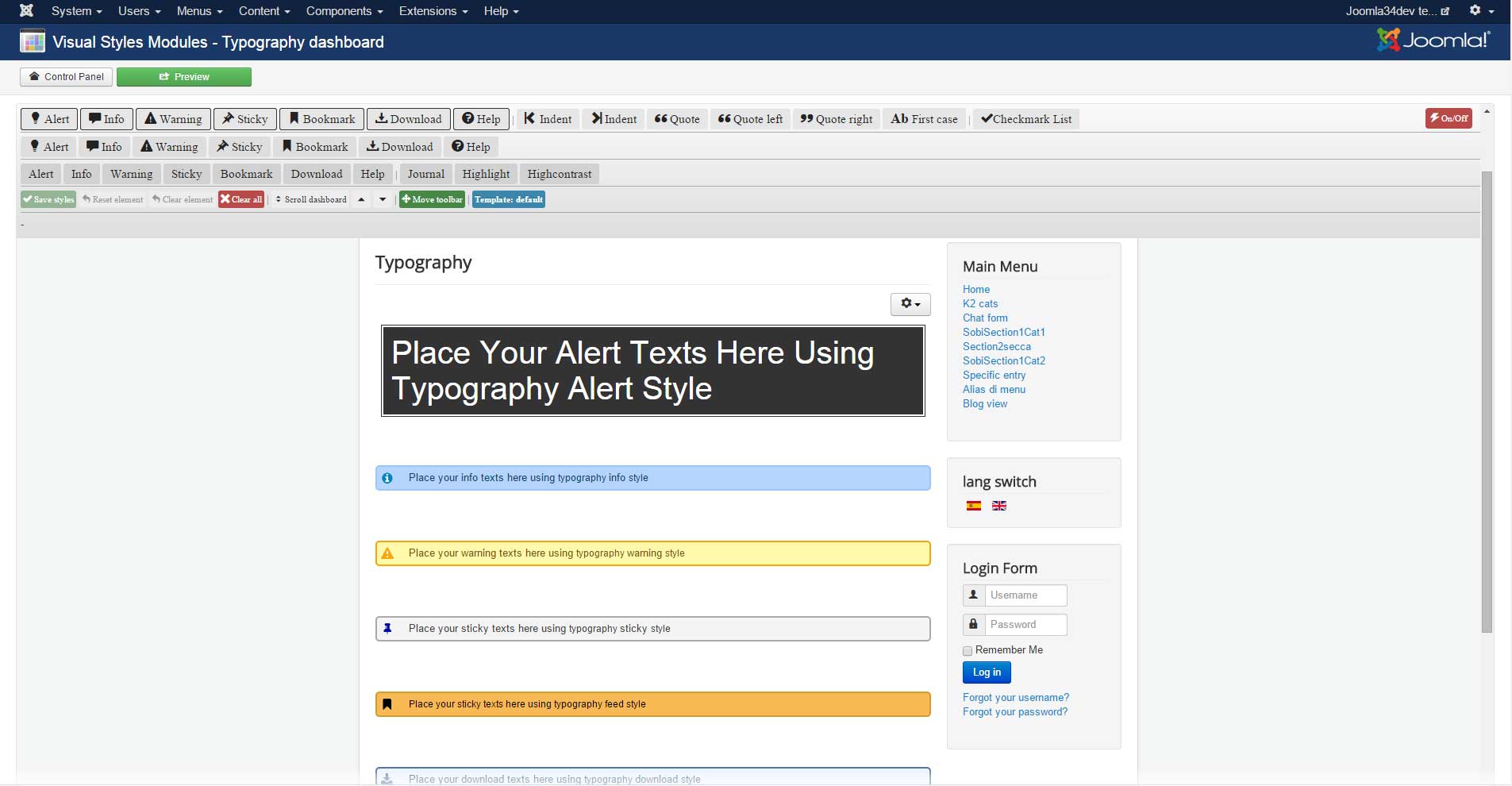1512x786 pixels.
Task: Click borderless Warning icon button in second row
Action: click(169, 147)
